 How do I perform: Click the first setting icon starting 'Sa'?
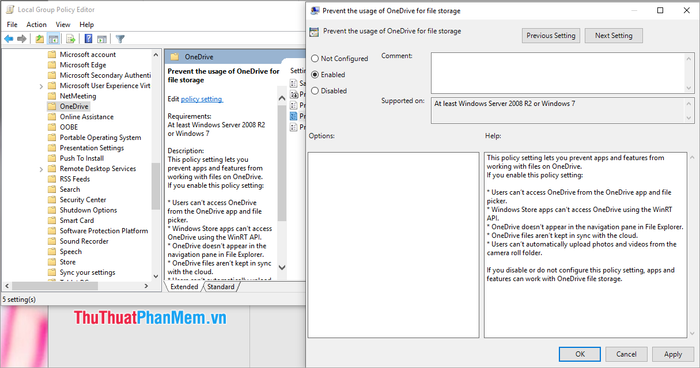tap(293, 83)
